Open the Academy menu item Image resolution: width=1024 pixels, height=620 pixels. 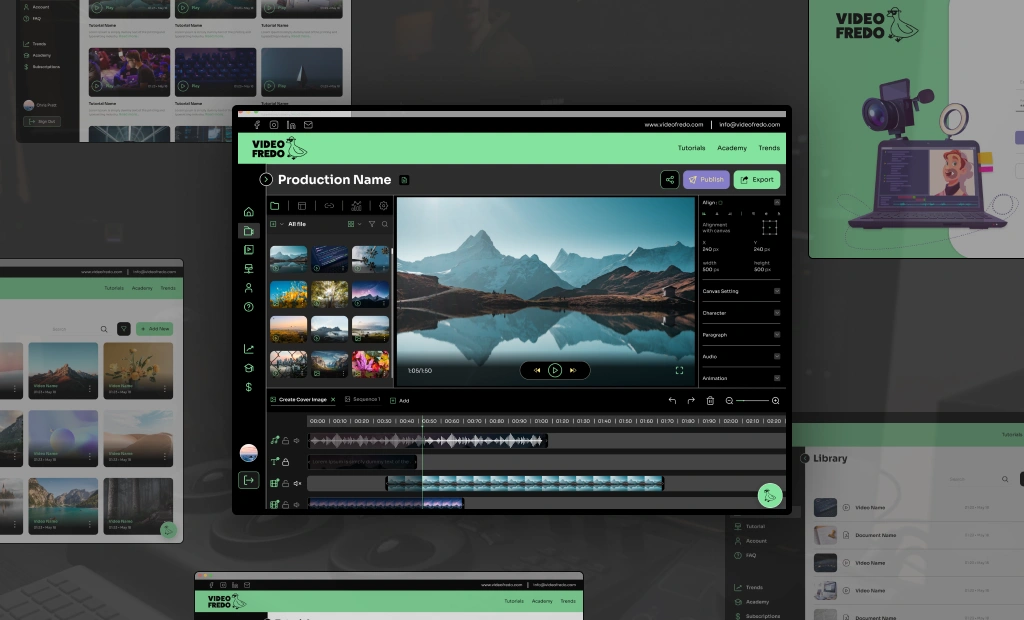click(x=731, y=148)
